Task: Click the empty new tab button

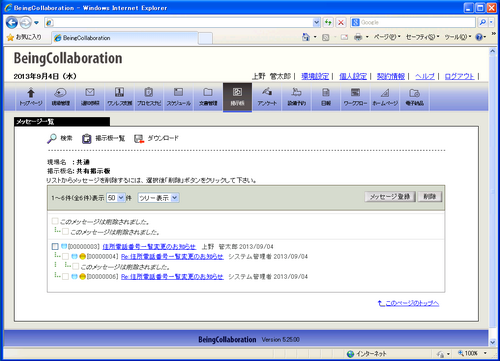Action: [205, 38]
